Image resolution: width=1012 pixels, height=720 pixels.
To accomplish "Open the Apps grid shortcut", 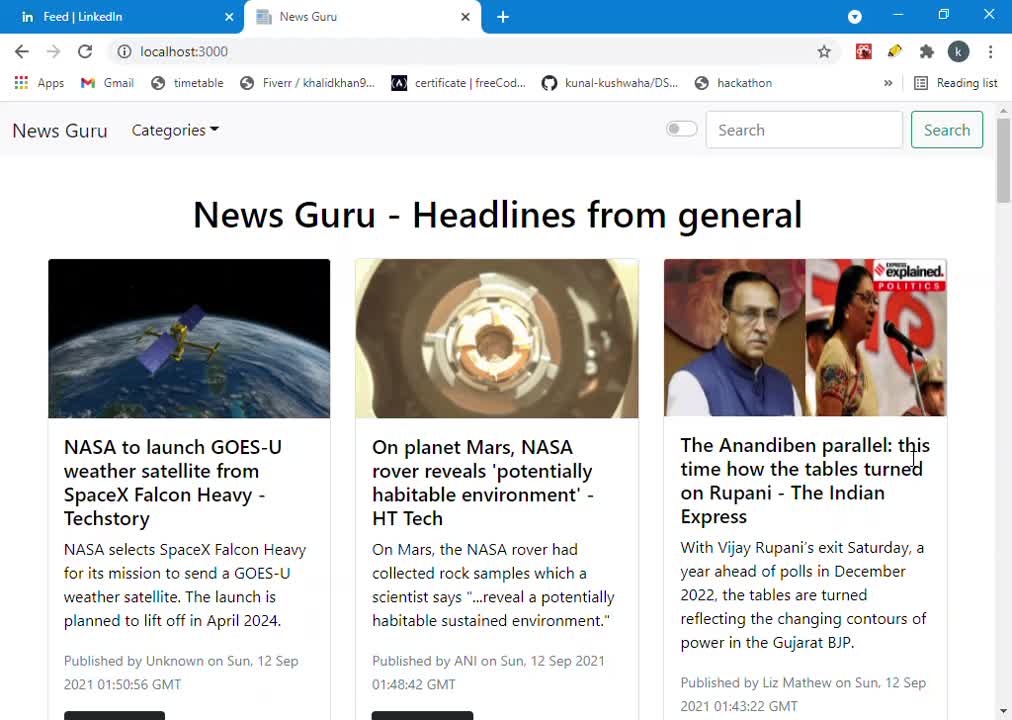I will pos(39,83).
